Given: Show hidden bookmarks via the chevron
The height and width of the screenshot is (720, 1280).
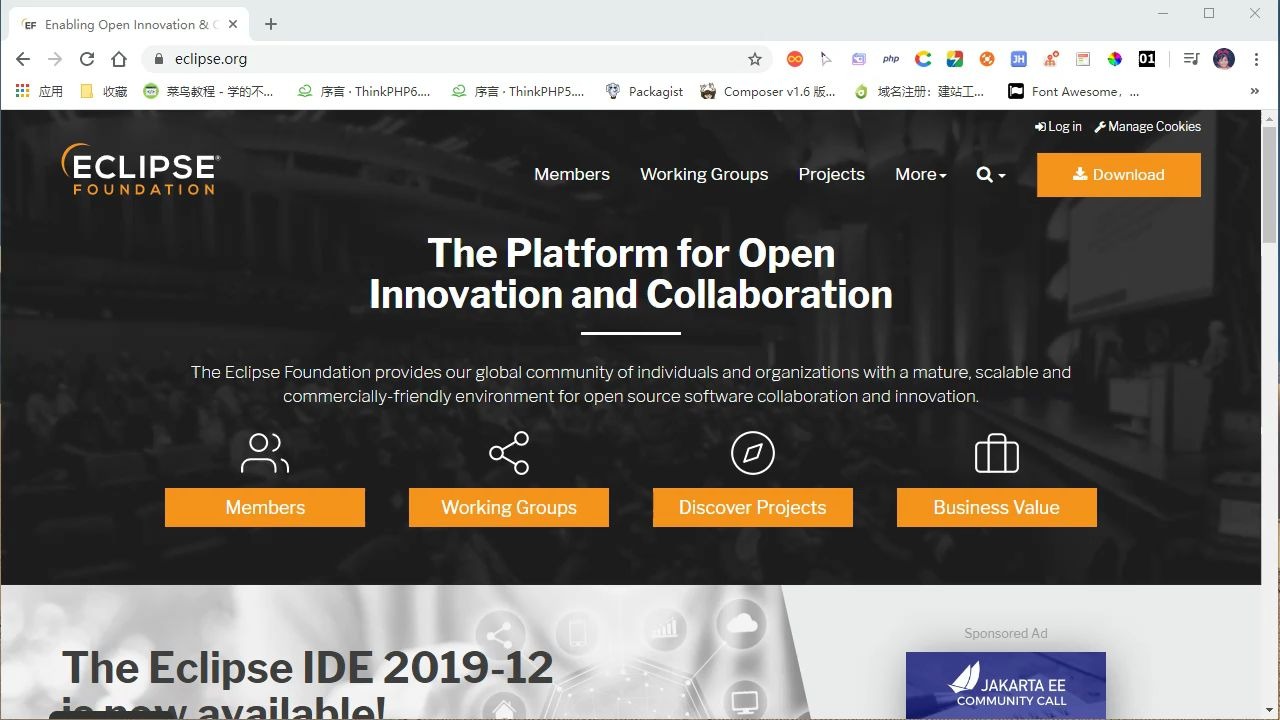Looking at the screenshot, I should pyautogui.click(x=1255, y=91).
